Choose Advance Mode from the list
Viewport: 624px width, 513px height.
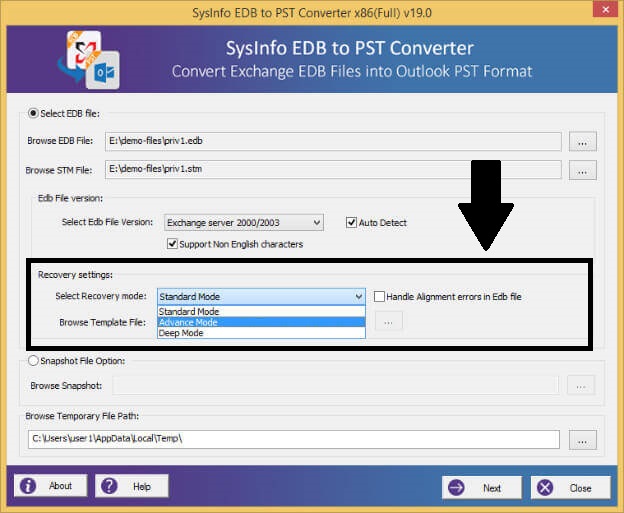pos(261,322)
